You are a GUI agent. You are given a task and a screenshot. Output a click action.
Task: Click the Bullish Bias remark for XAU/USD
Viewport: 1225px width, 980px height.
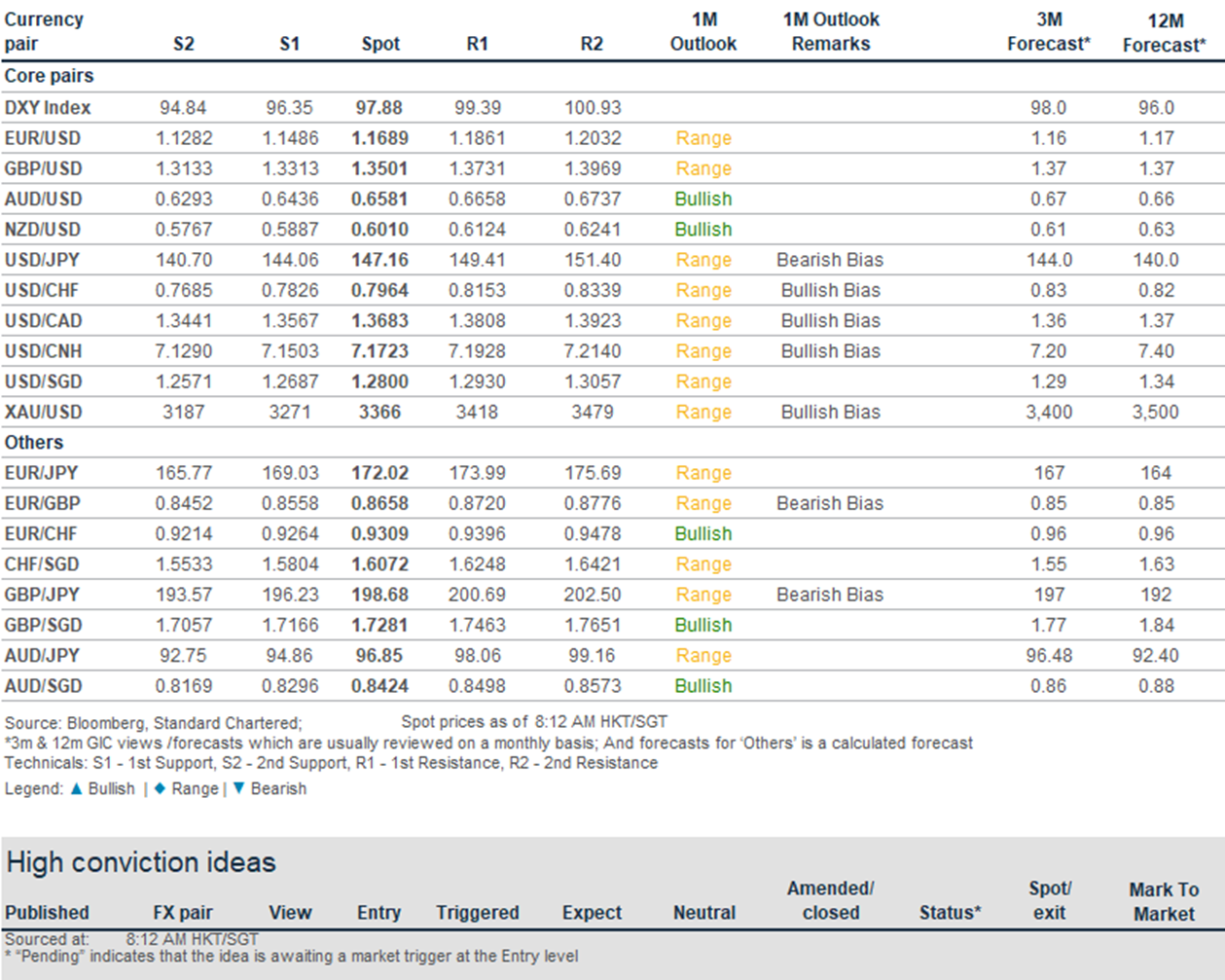click(x=831, y=412)
